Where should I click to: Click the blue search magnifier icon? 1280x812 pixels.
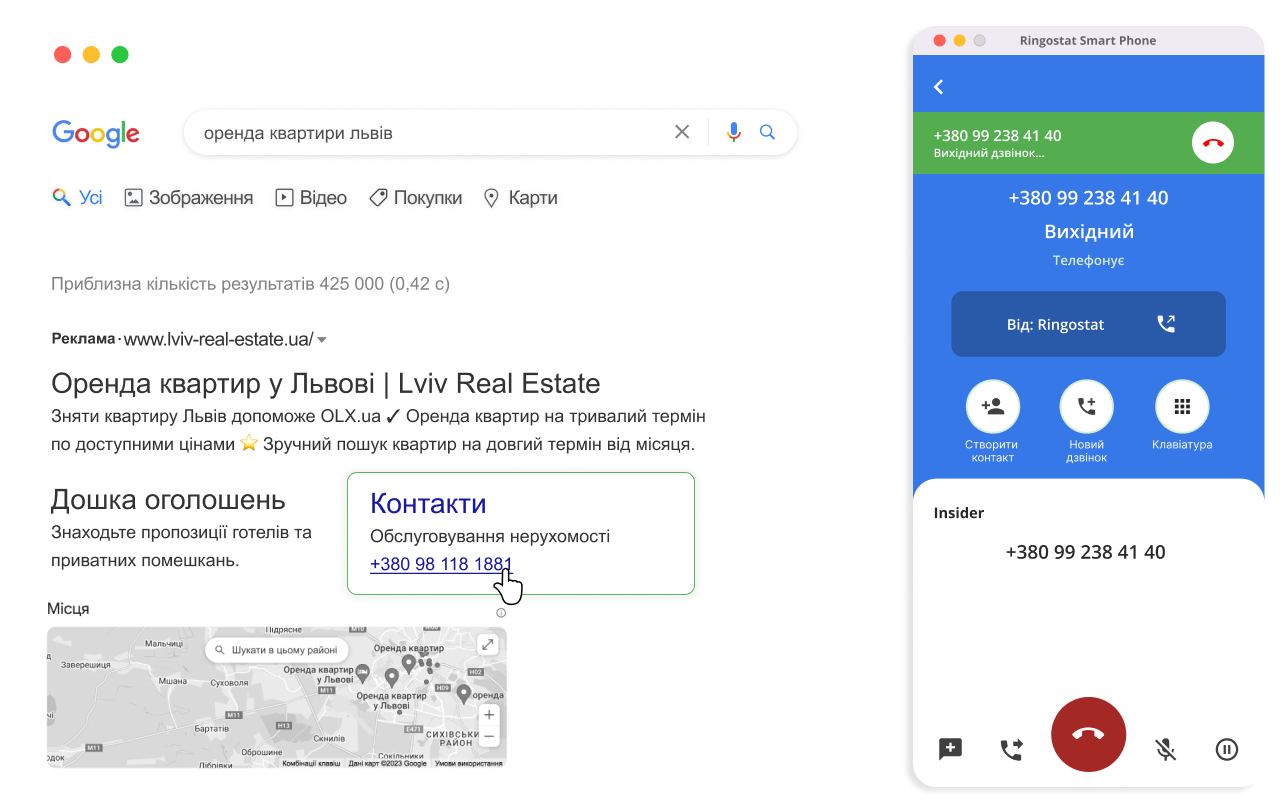[768, 132]
